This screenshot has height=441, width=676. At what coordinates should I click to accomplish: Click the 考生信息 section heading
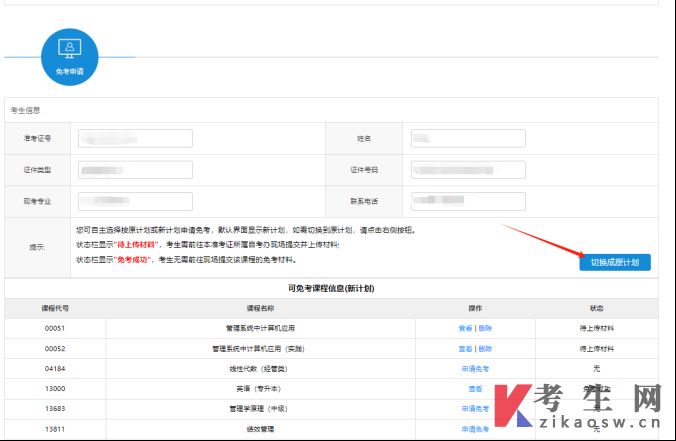pos(25,110)
